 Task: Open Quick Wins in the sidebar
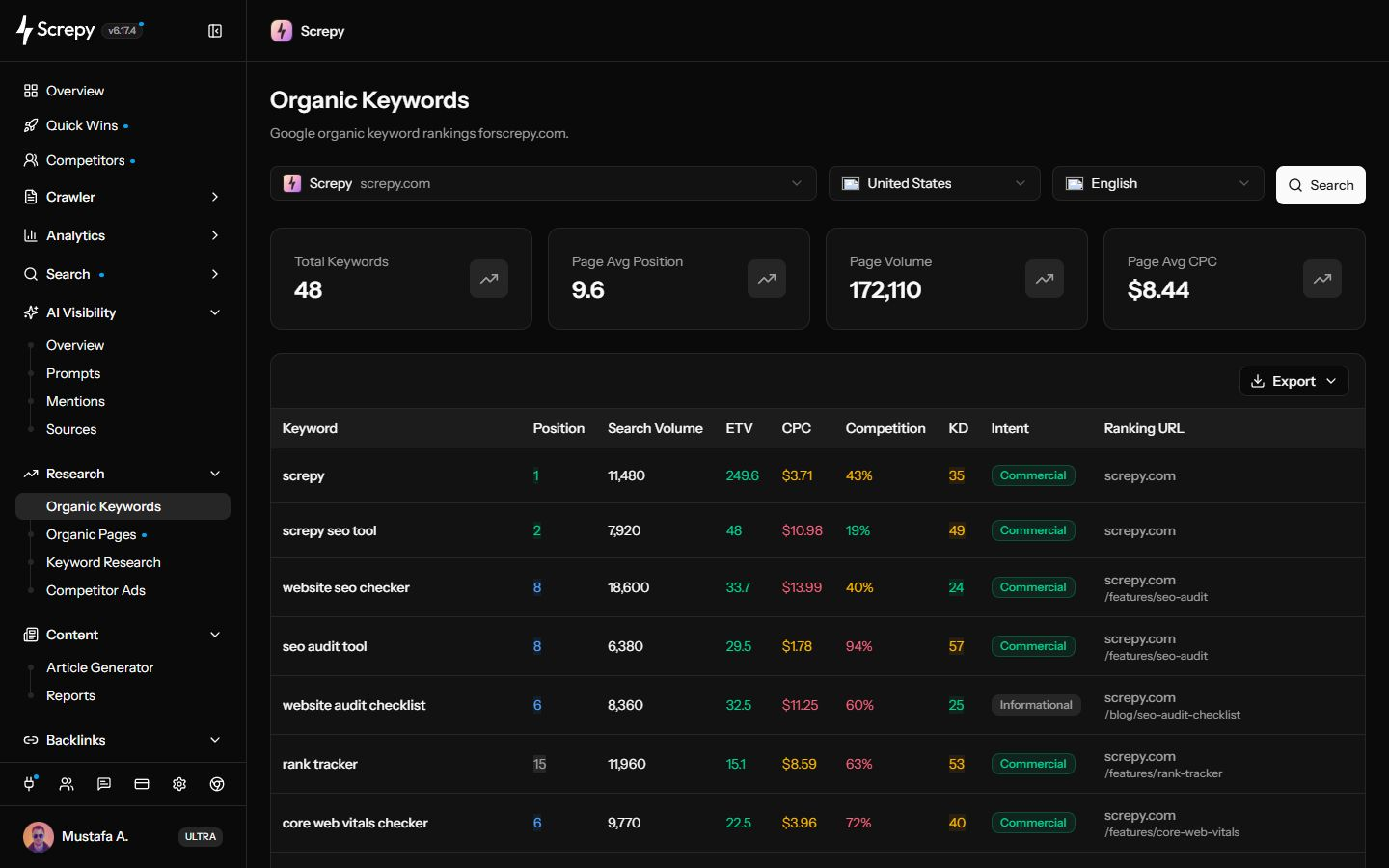click(x=123, y=125)
